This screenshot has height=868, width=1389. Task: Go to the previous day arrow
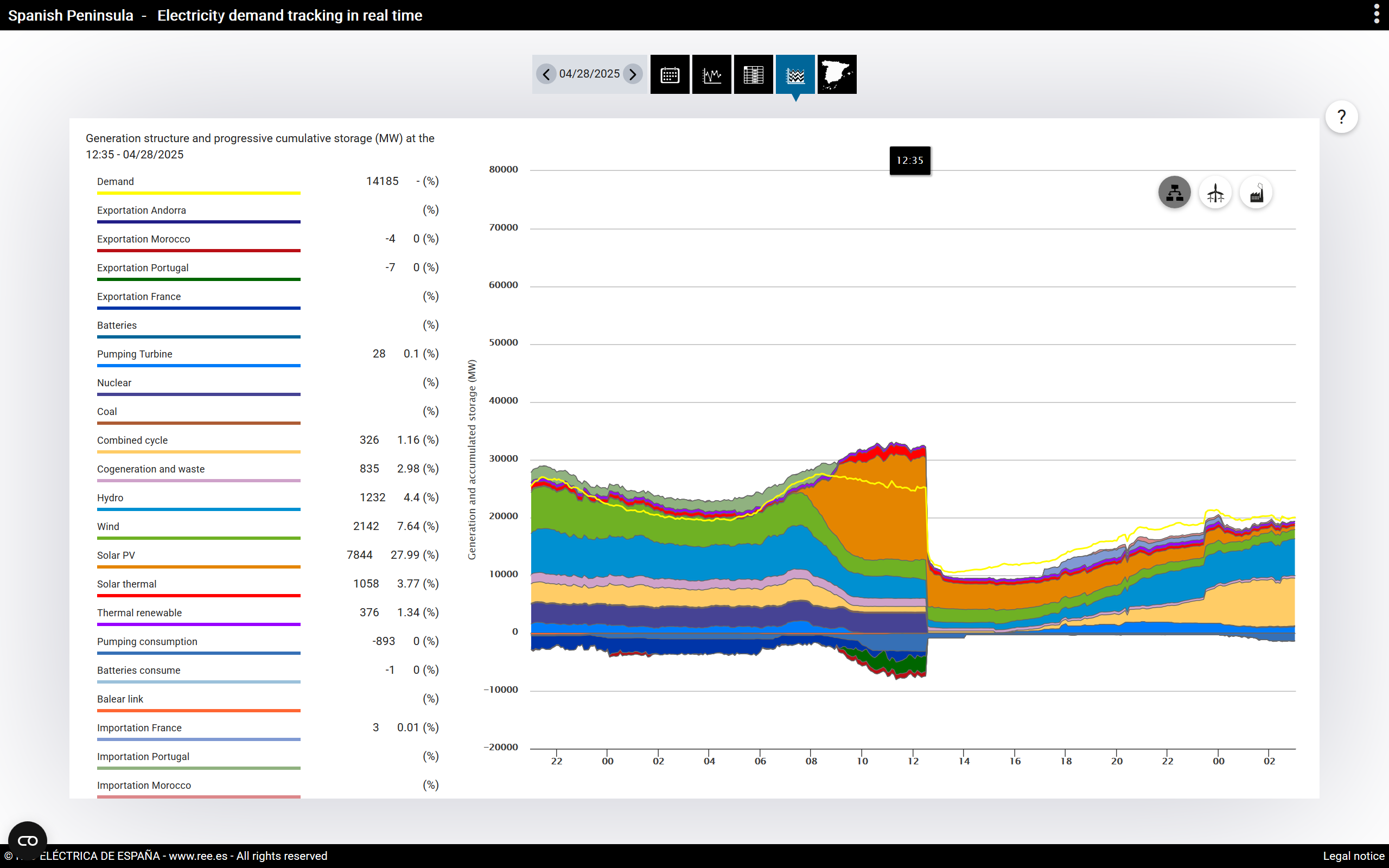(546, 74)
